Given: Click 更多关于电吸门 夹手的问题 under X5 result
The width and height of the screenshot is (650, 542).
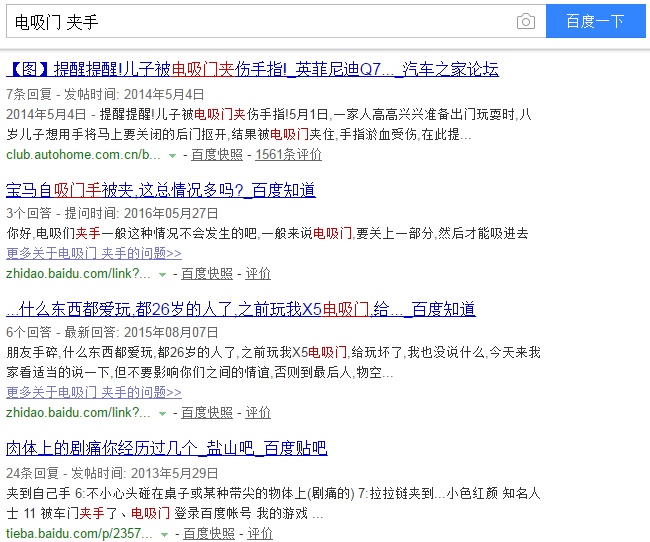Looking at the screenshot, I should click(x=94, y=392).
